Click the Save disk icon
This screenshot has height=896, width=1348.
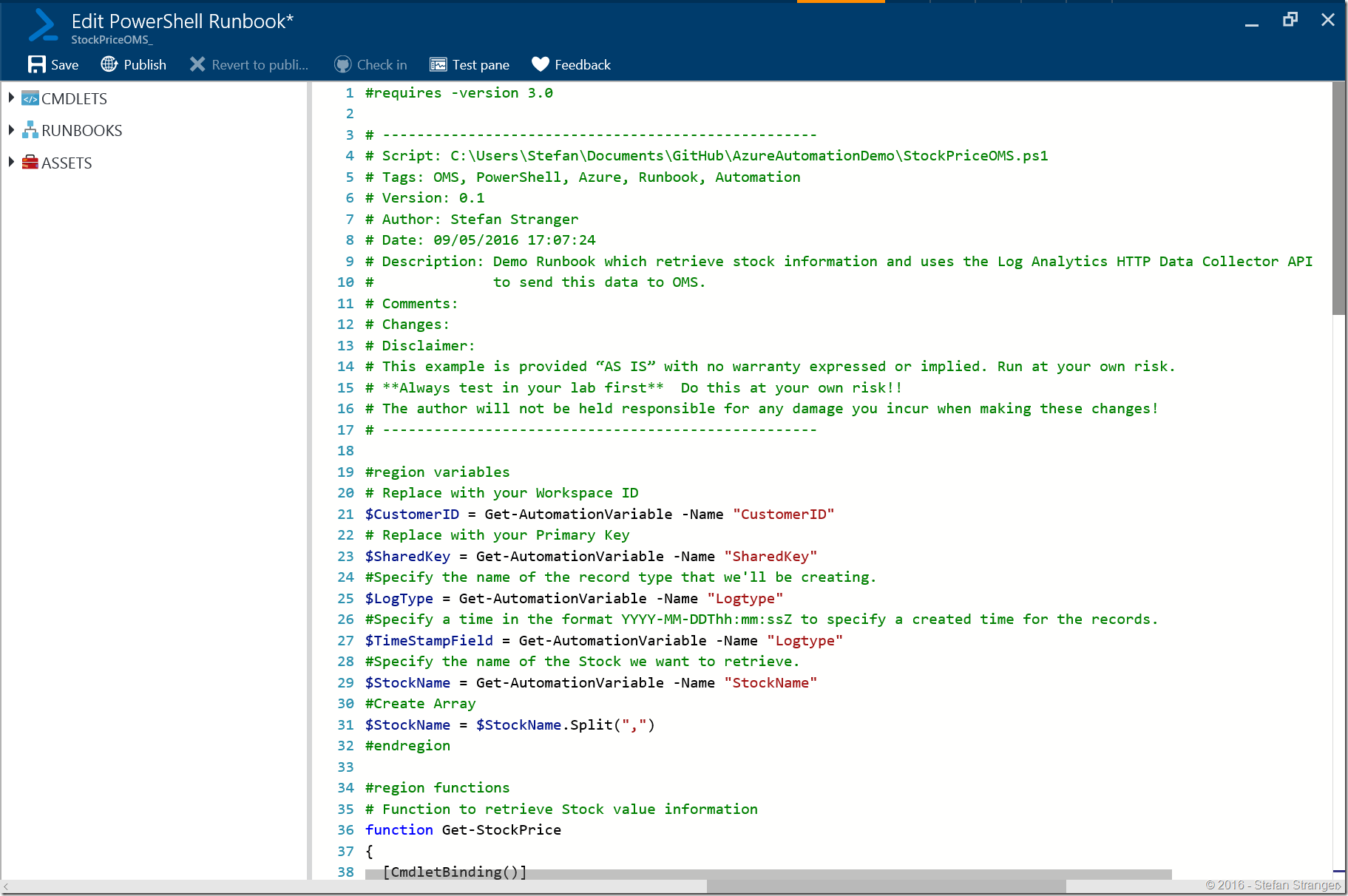[x=36, y=64]
